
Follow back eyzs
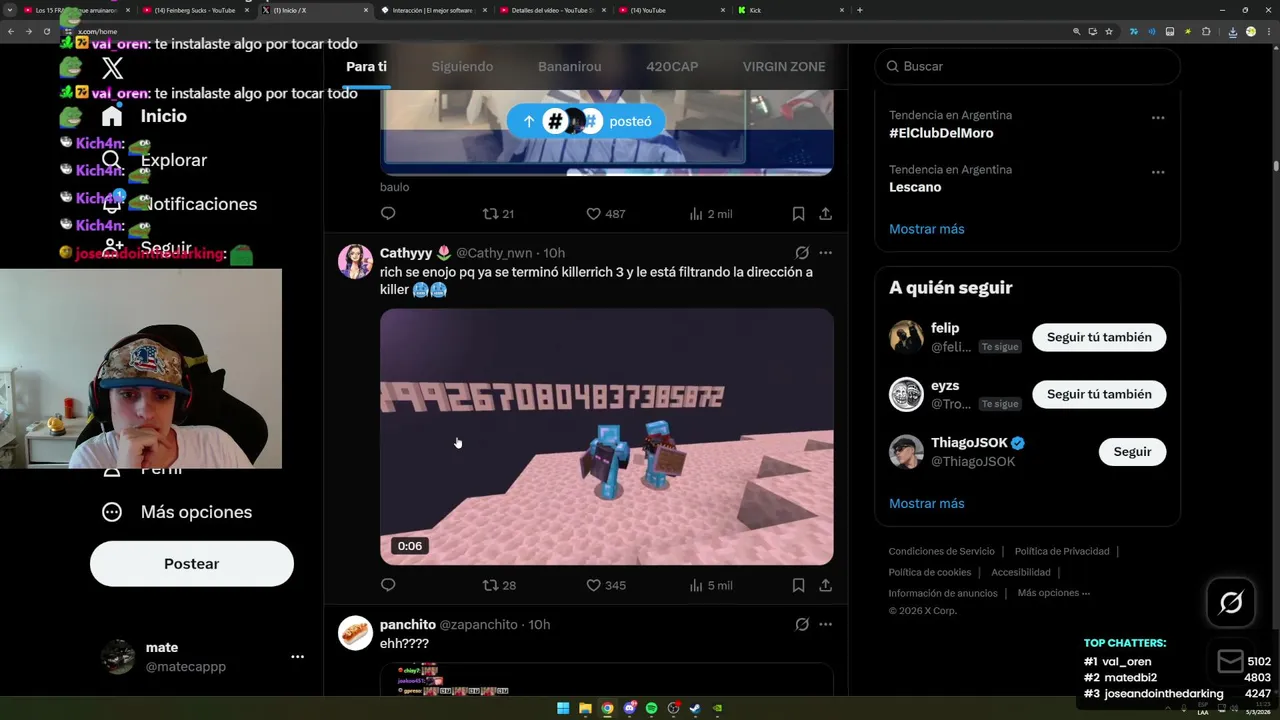[x=1099, y=394]
